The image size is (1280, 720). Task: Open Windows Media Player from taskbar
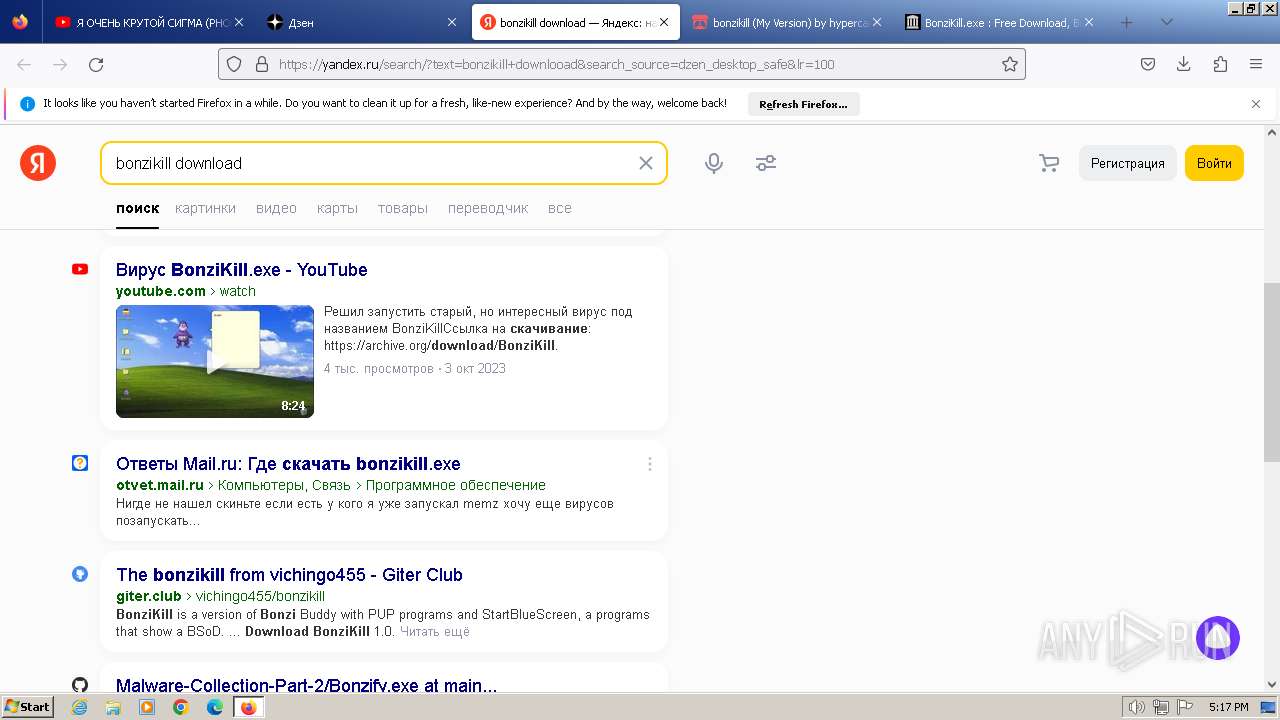147,707
